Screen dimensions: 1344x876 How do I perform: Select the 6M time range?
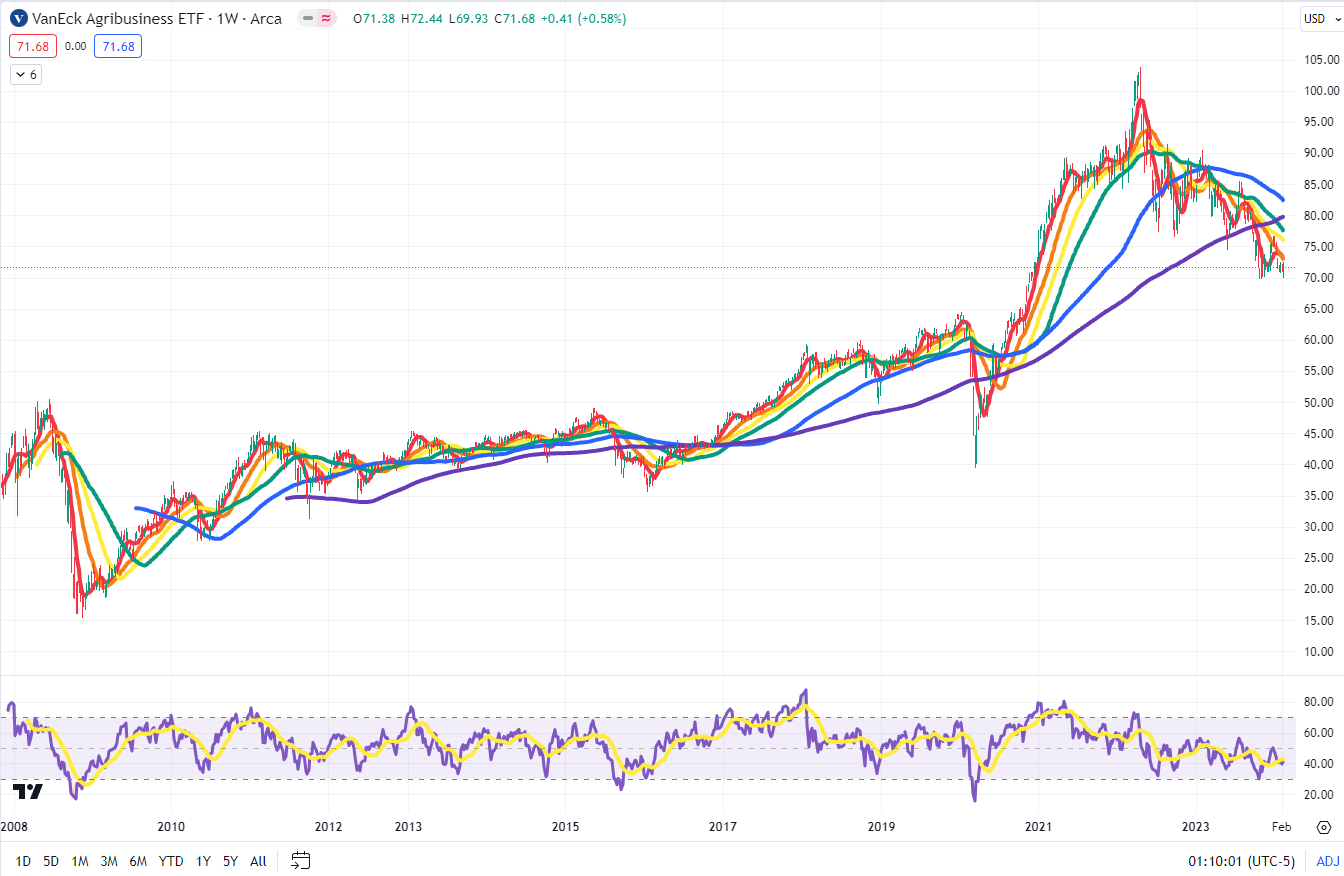[x=138, y=861]
